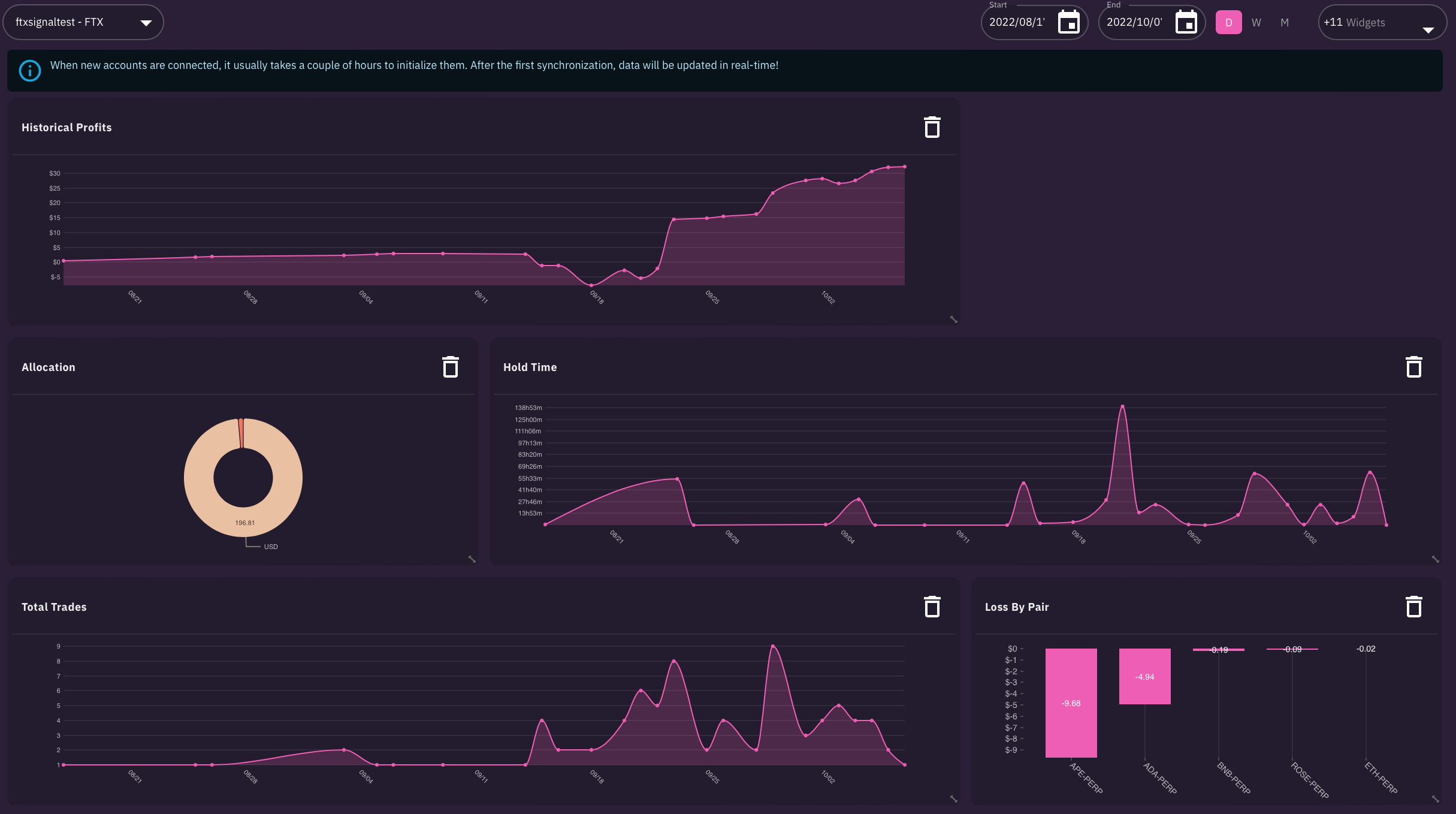Remove the Loss By Pair widget
The height and width of the screenshot is (814, 1456).
coord(1413,607)
